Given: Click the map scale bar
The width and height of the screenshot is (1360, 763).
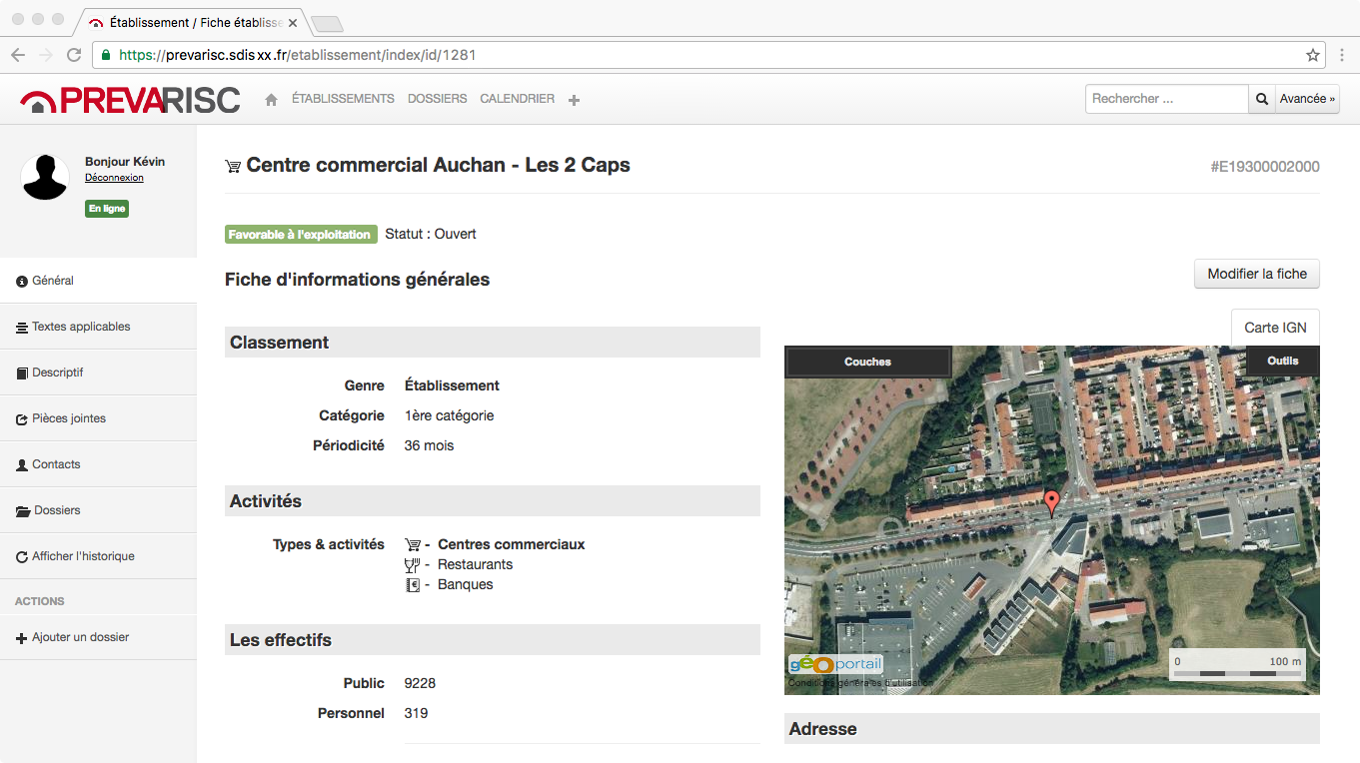Looking at the screenshot, I should [x=1238, y=666].
